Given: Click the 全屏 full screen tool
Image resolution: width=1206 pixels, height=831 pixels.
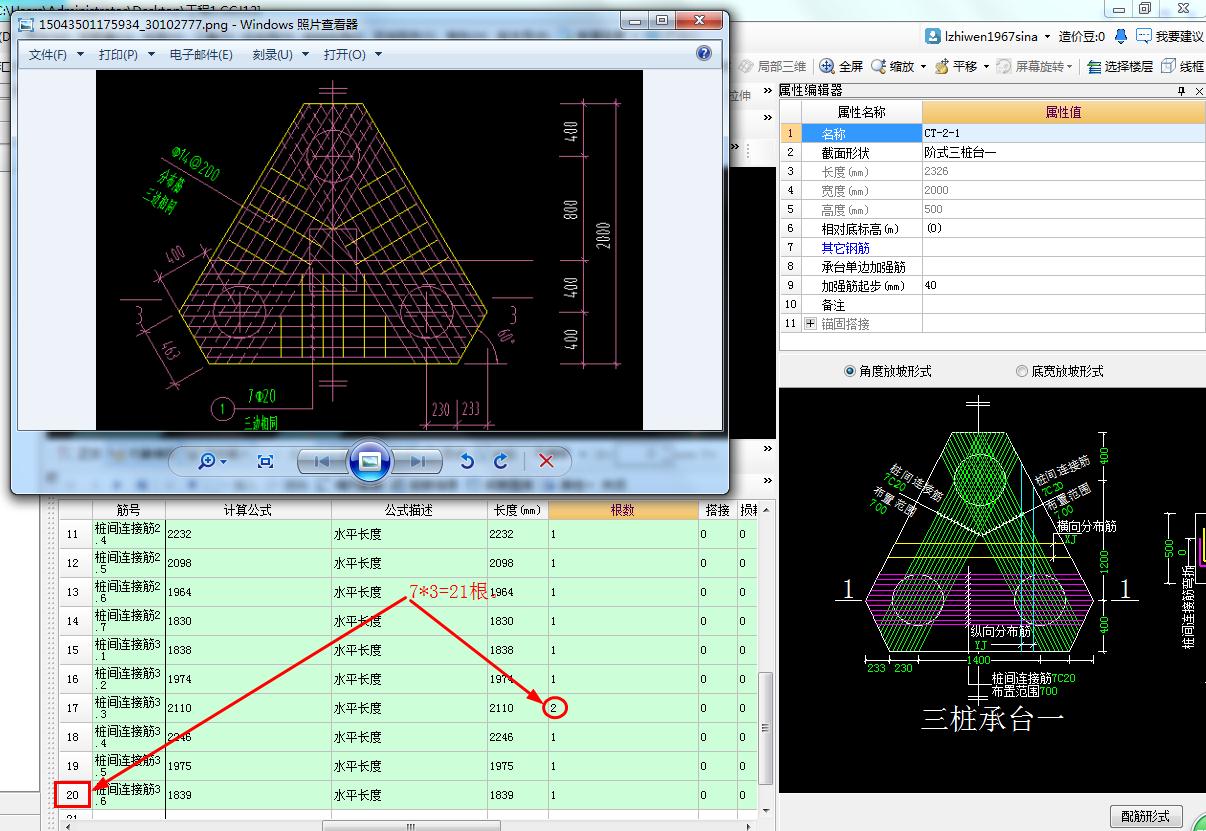Looking at the screenshot, I should [x=841, y=66].
